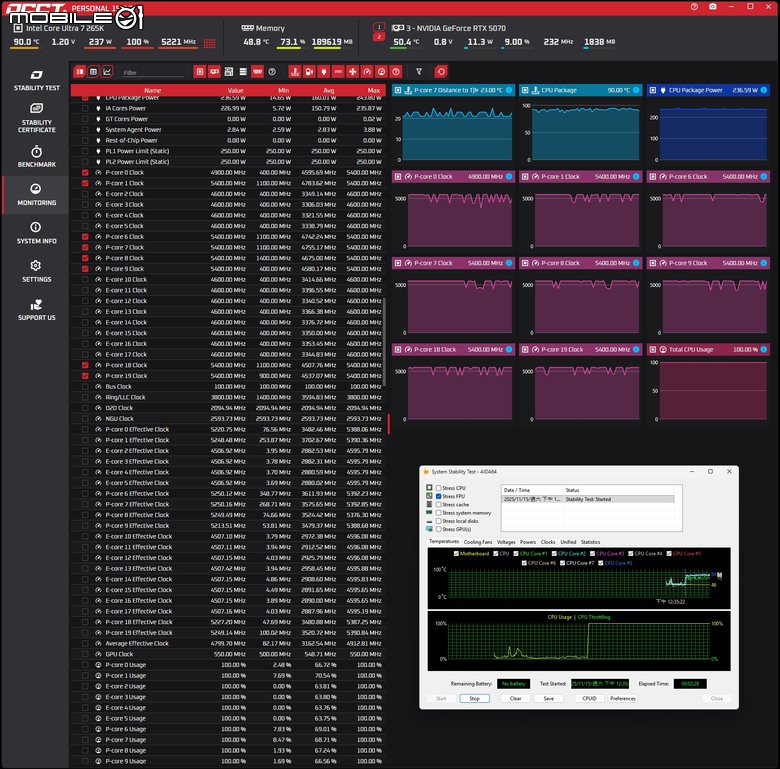Open the Benchmark section in the sidebar
780x769 pixels.
coord(36,156)
